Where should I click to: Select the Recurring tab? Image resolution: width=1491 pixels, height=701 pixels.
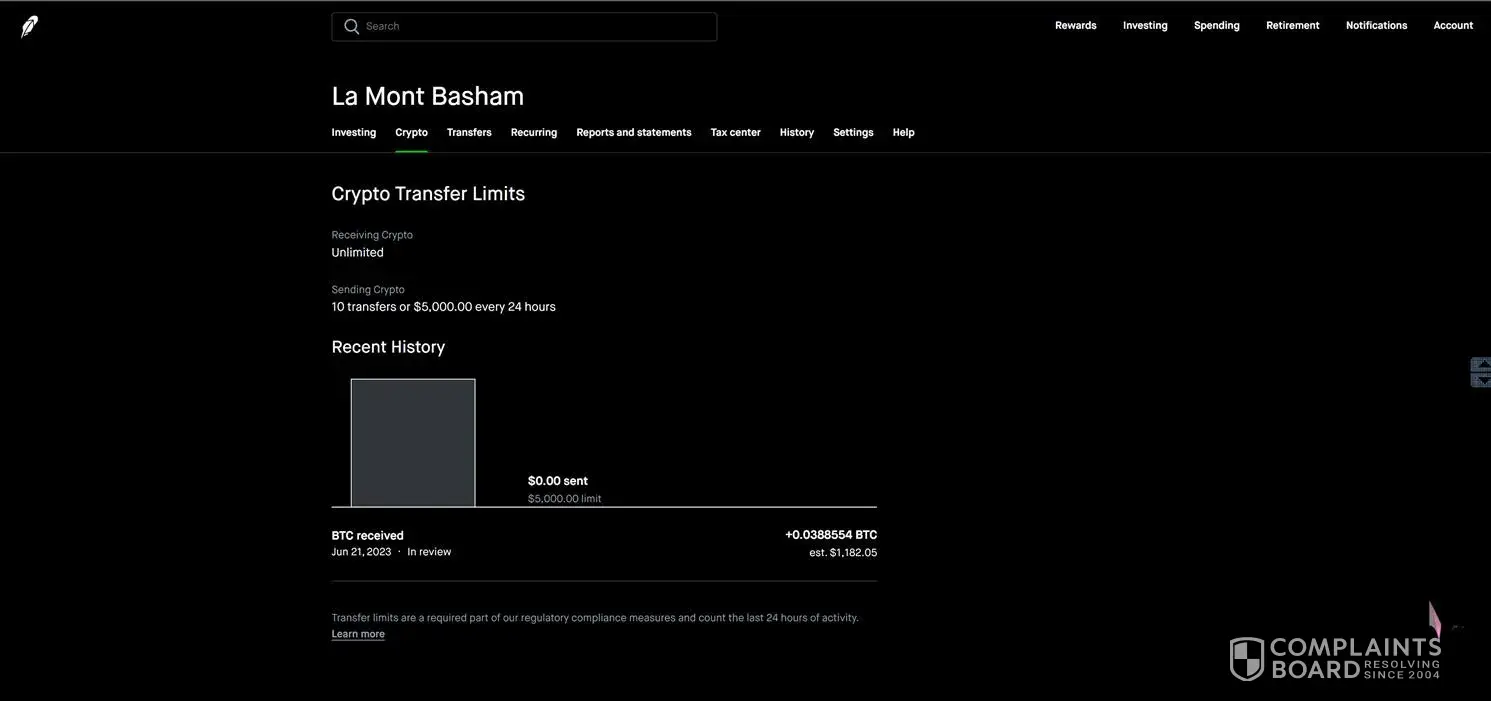point(534,133)
